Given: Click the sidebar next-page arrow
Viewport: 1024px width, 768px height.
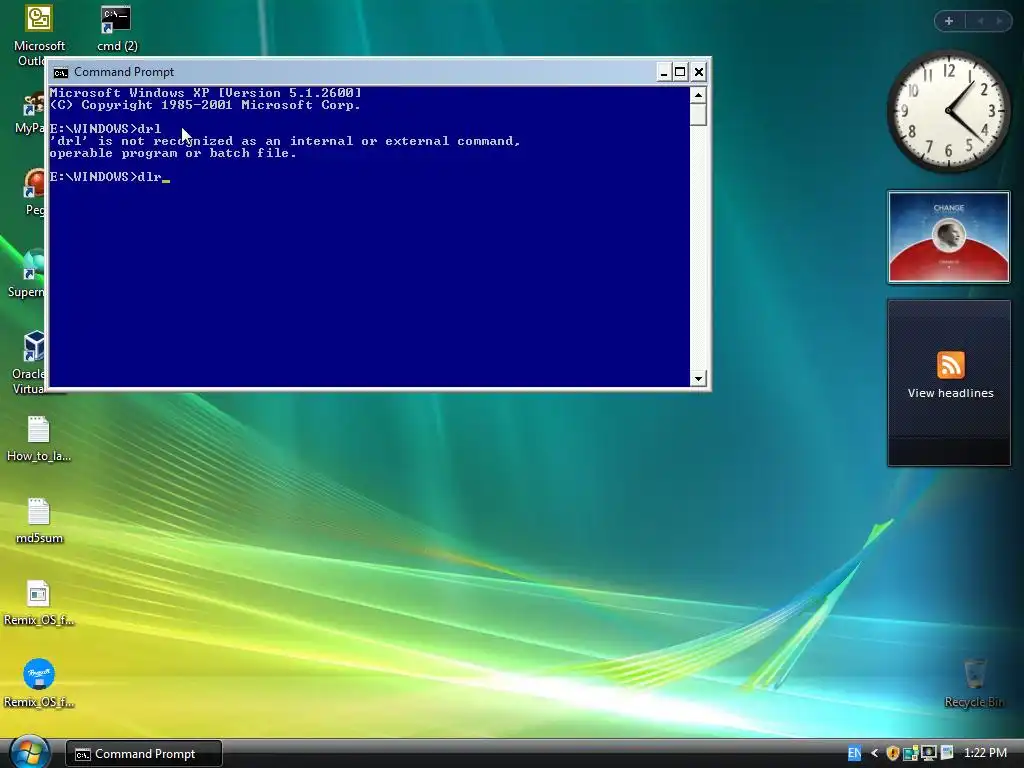Looking at the screenshot, I should 999,21.
